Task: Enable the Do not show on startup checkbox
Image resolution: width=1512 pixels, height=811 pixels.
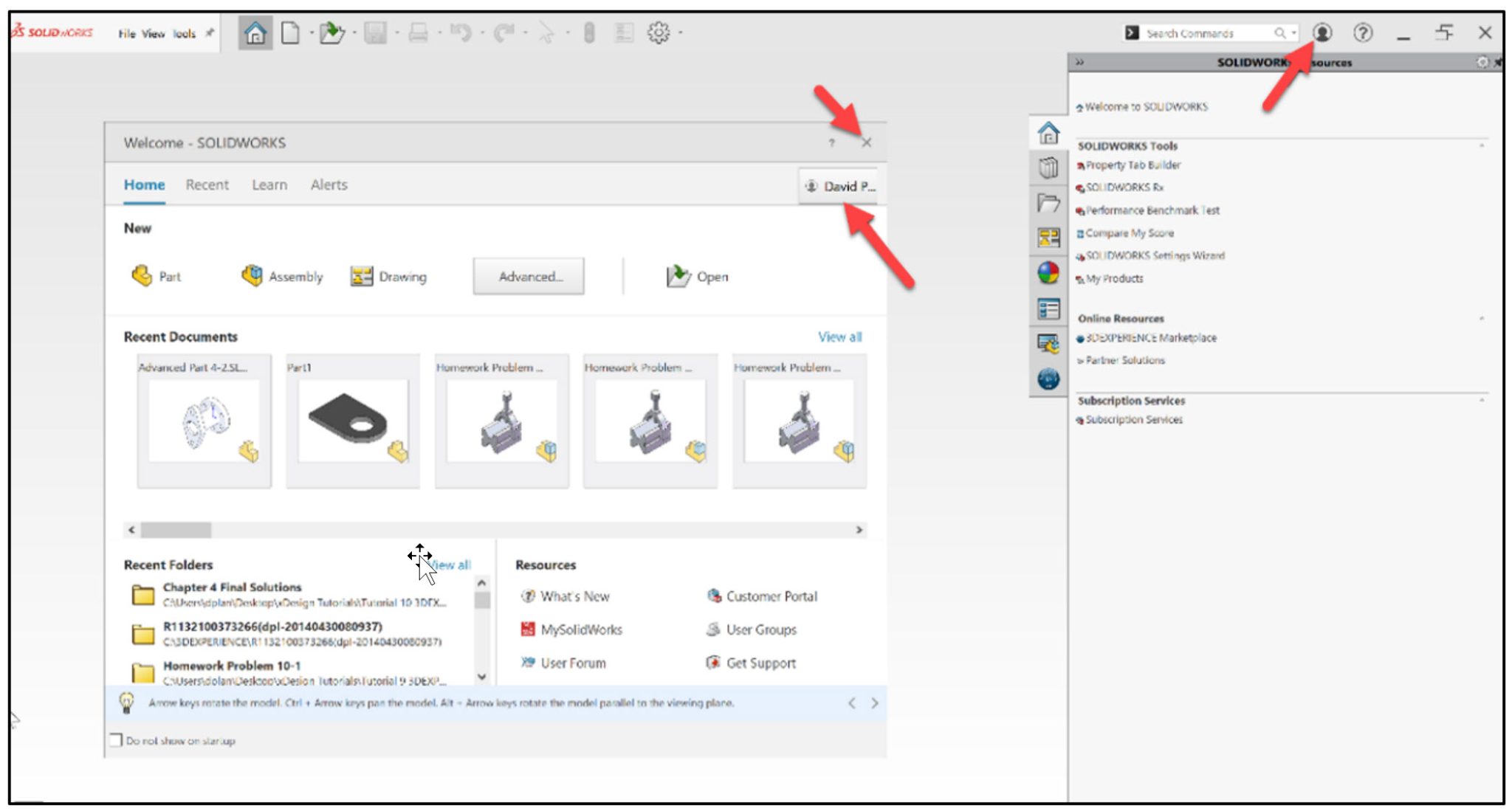Action: 116,739
